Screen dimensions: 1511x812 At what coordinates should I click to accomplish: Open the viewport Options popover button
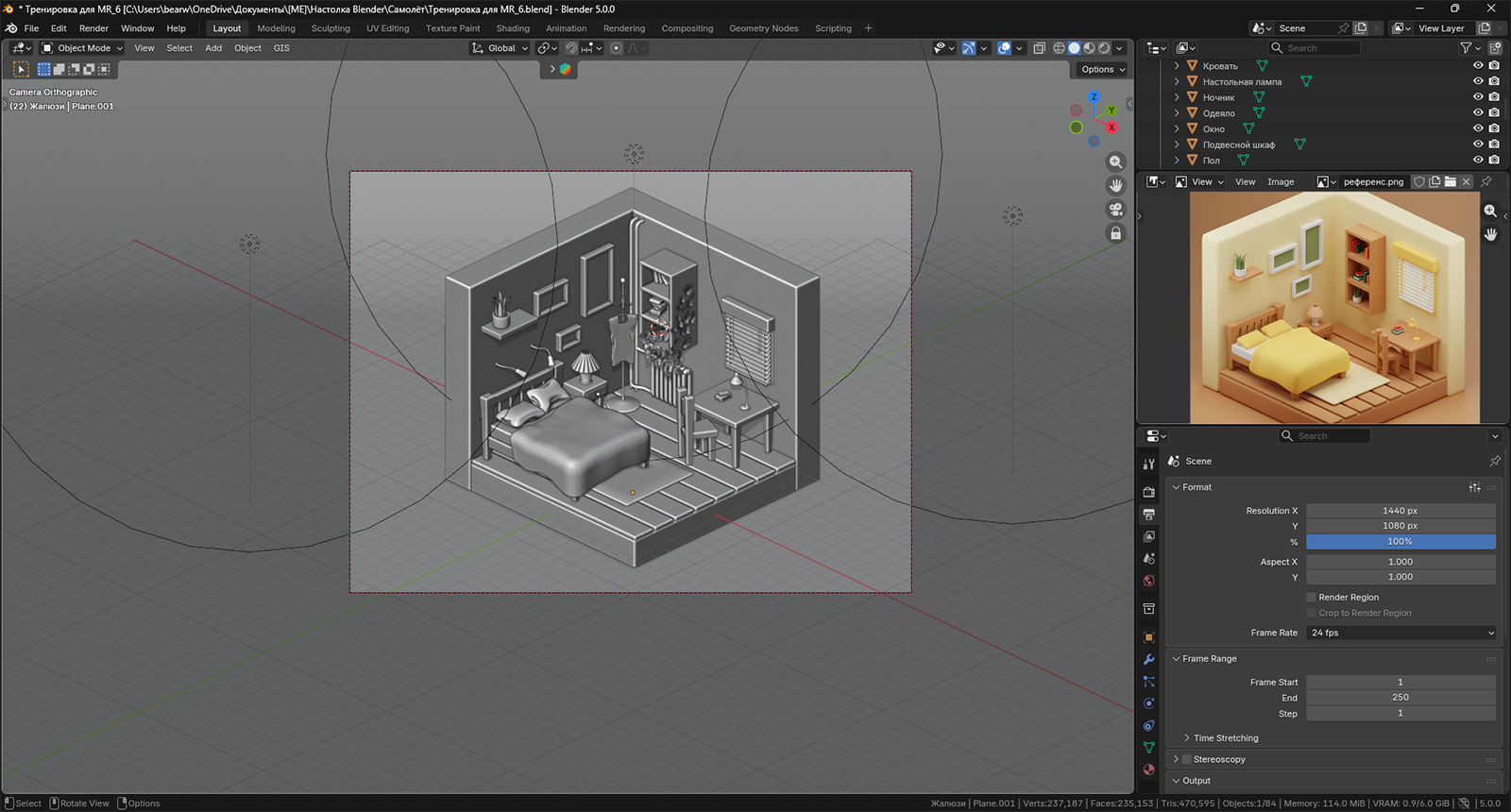click(x=1102, y=69)
